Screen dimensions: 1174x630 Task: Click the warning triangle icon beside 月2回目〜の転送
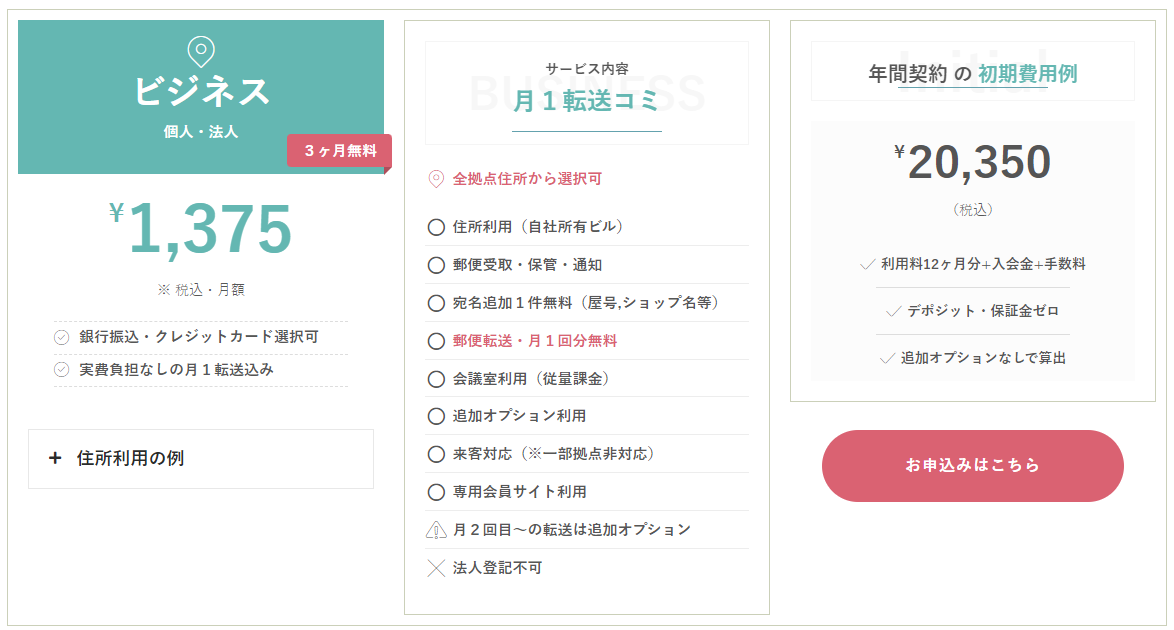pyautogui.click(x=436, y=530)
